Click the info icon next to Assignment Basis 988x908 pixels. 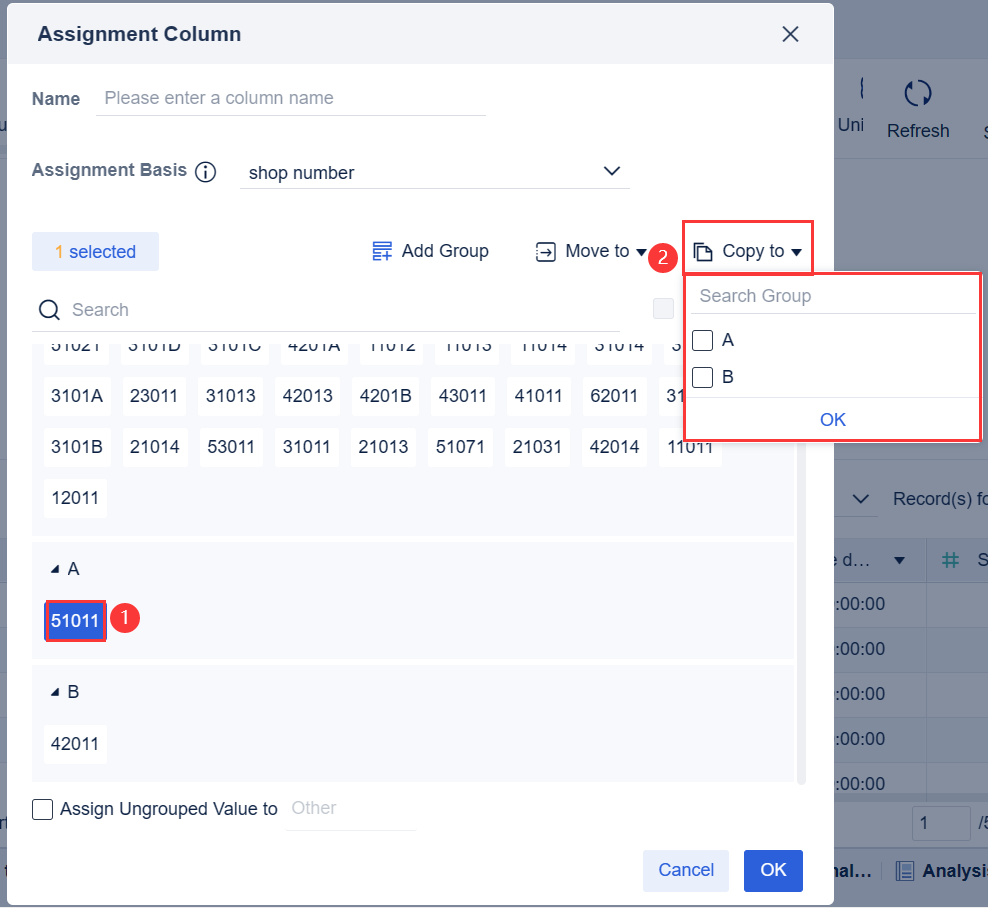click(x=205, y=171)
